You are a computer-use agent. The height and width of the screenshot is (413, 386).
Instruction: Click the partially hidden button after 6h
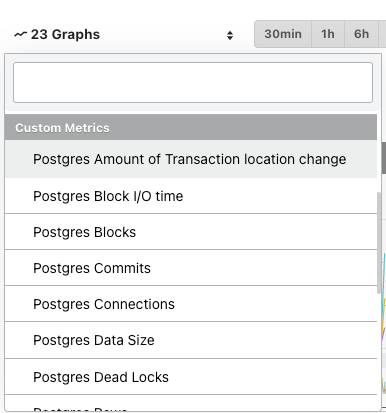[382, 34]
